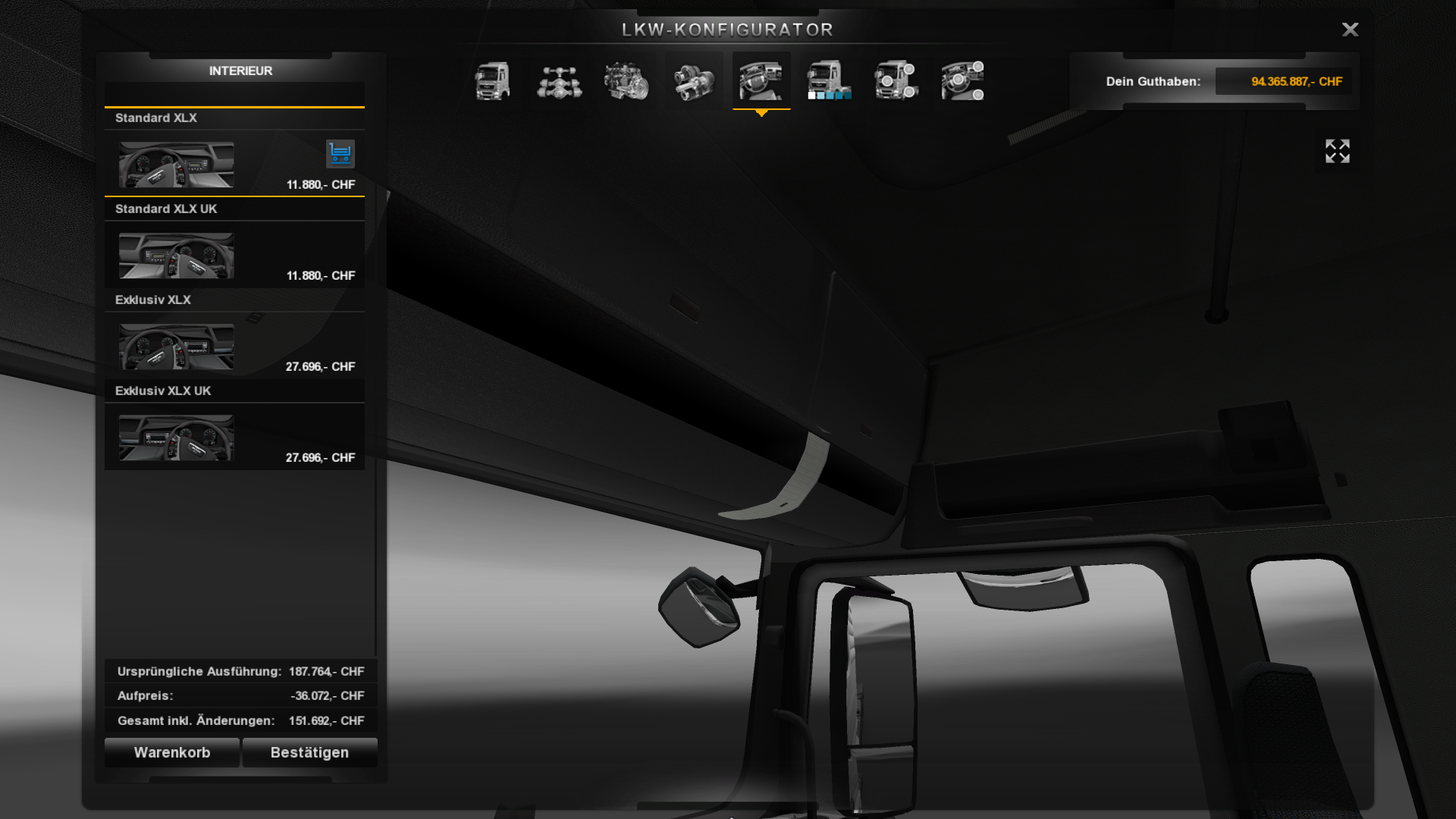Image resolution: width=1456 pixels, height=819 pixels.
Task: Click the "Standard XLX" heading
Action: pyautogui.click(x=156, y=118)
